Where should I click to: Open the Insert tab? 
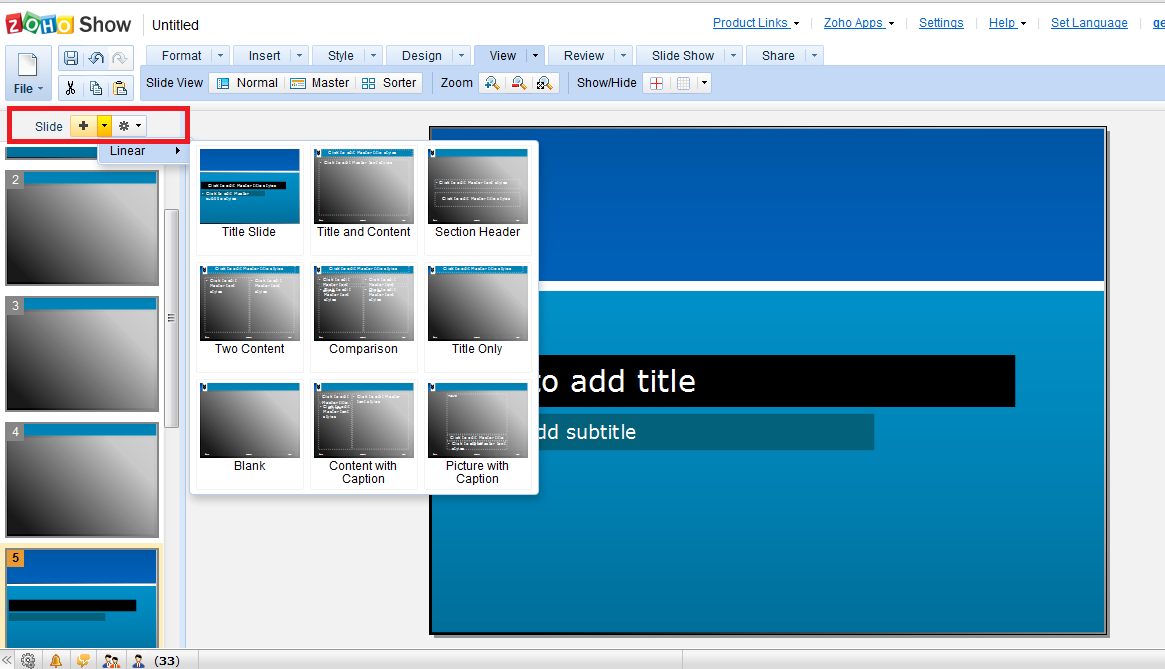point(265,56)
